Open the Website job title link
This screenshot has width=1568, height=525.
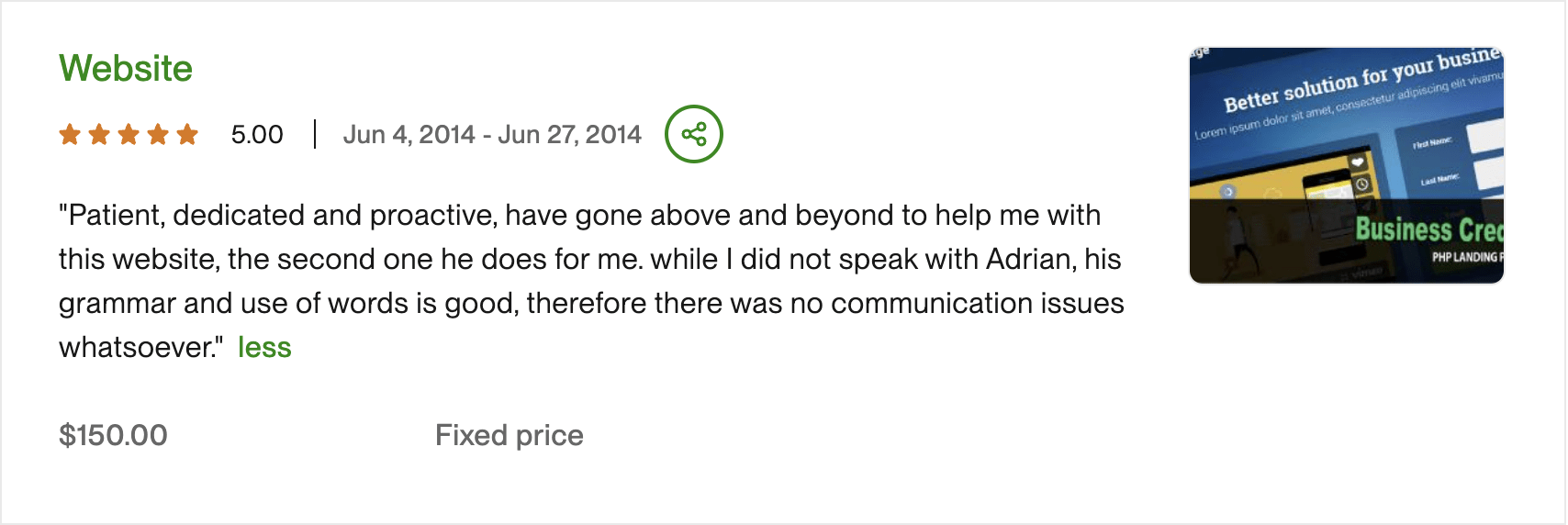click(x=126, y=68)
